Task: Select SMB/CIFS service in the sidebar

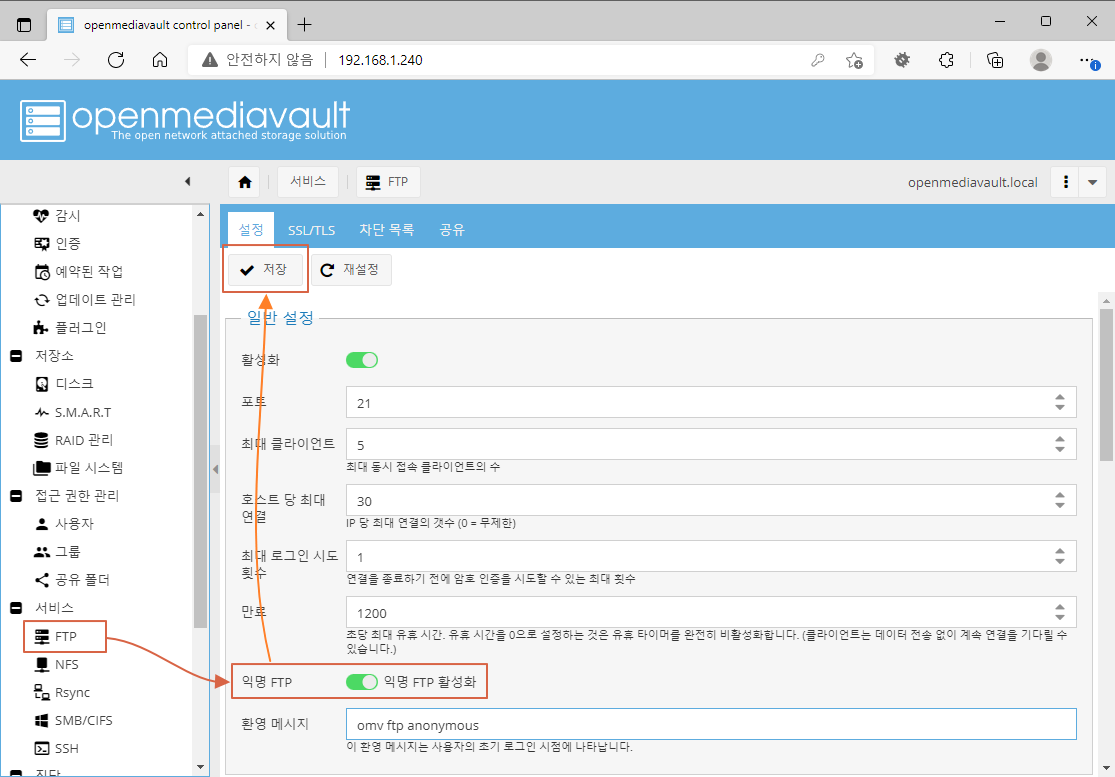Action: [73, 720]
